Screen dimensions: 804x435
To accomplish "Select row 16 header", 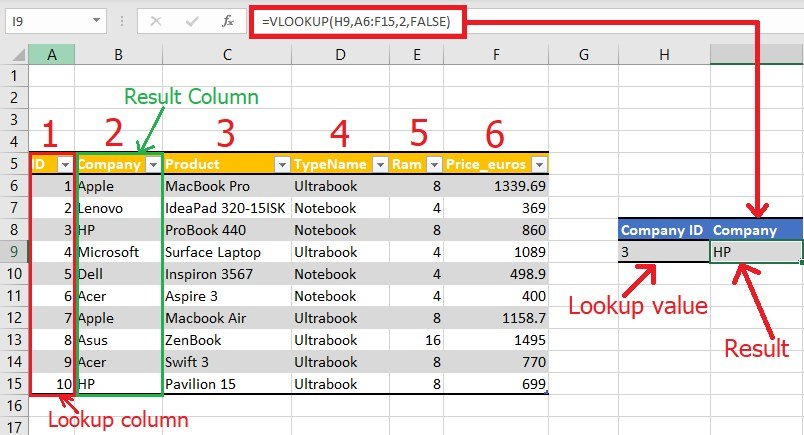I will 14,406.
